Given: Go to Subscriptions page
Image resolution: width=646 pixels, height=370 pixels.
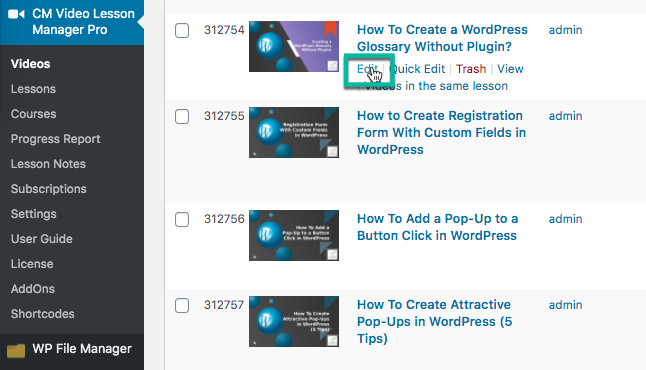Looking at the screenshot, I should (x=49, y=189).
